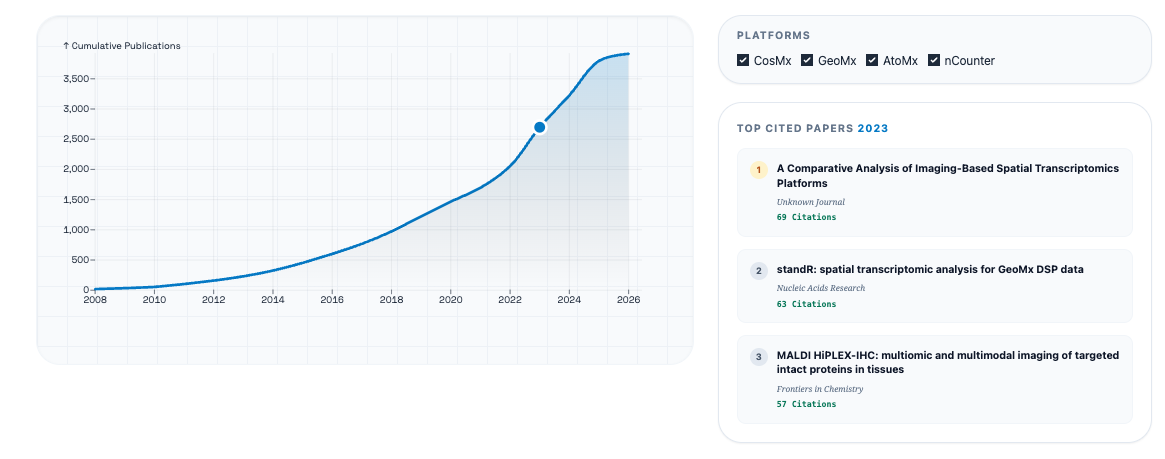
Task: Toggle the nCounter platform checkbox
Action: pos(935,60)
